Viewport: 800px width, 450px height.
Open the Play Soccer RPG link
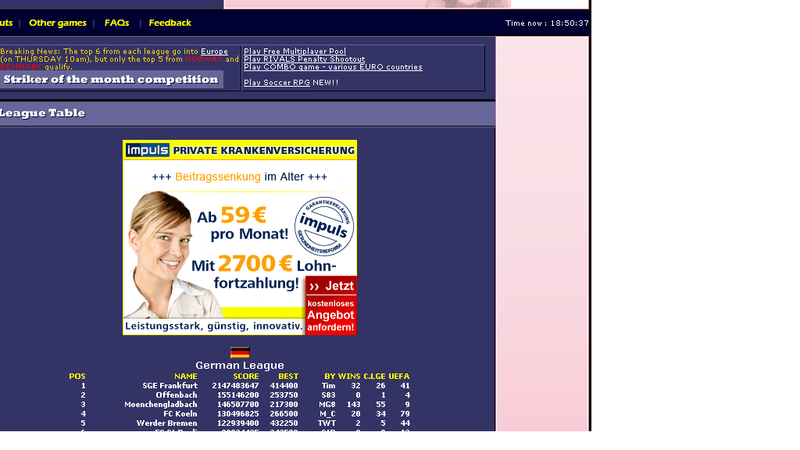(277, 83)
